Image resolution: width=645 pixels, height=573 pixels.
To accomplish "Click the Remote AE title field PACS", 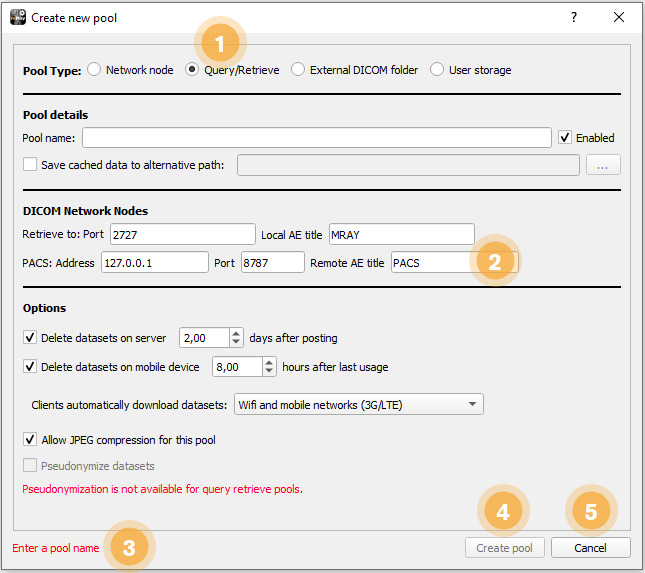I will tap(454, 262).
